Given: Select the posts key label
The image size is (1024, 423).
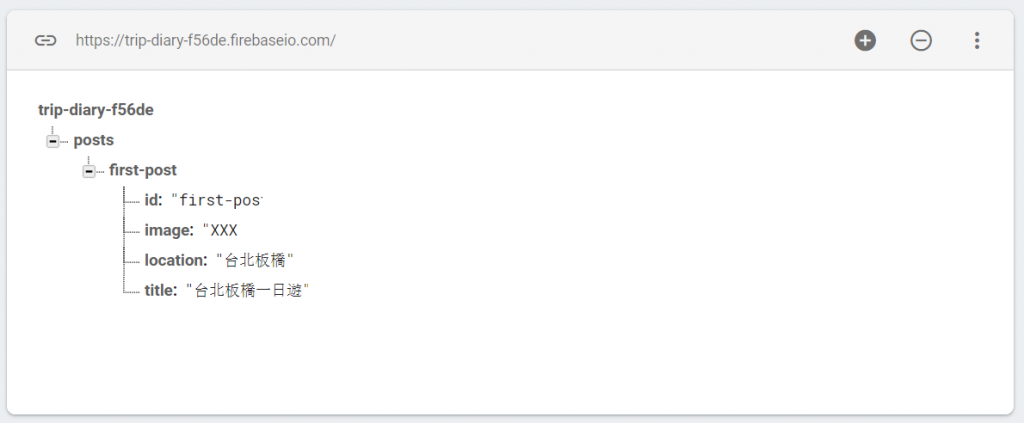Looking at the screenshot, I should pyautogui.click(x=93, y=140).
